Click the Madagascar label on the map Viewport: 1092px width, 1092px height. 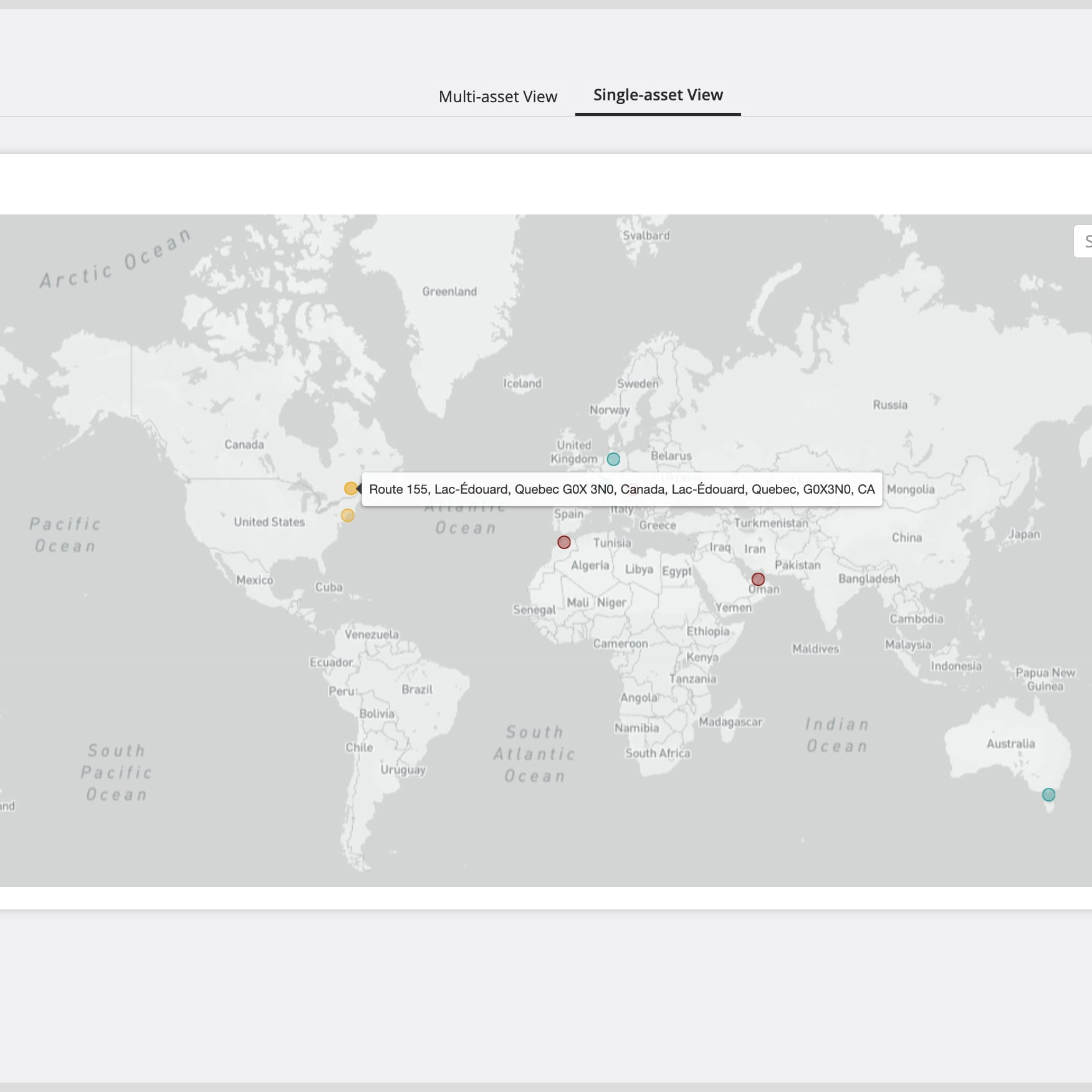[x=730, y=722]
